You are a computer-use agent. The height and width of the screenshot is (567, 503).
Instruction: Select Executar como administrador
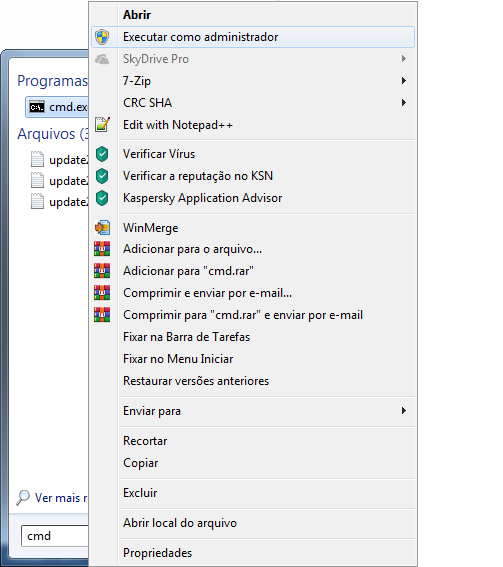coord(253,37)
